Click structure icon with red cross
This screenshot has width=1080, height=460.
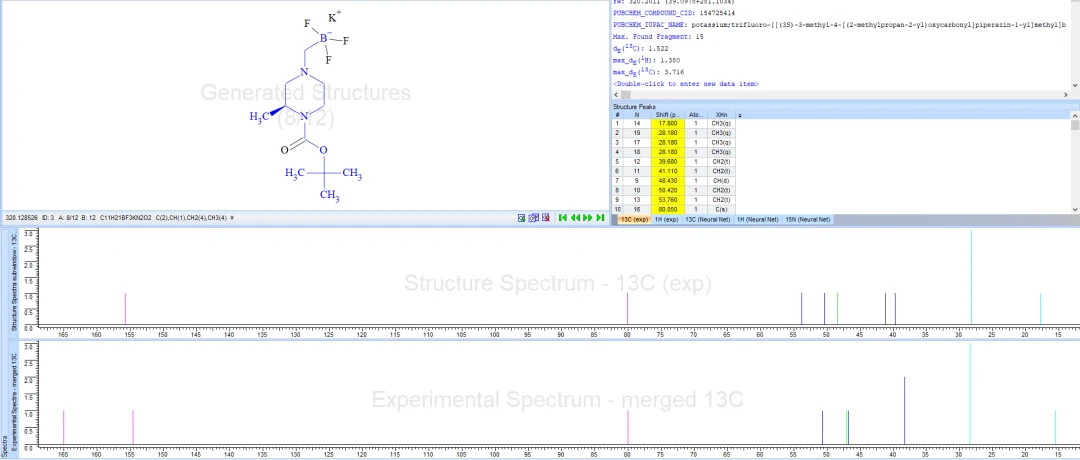point(546,218)
